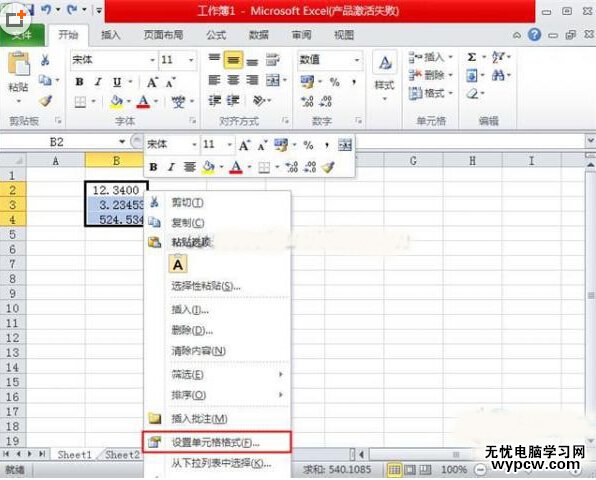Switch to the Insert ribbon tab
Image resolution: width=596 pixels, height=480 pixels.
(x=111, y=35)
